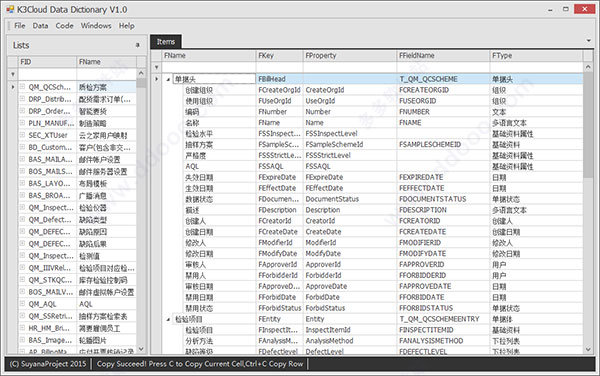The image size is (600, 376).
Task: Select the QM_STKQC... row in Lists
Action: (78, 280)
